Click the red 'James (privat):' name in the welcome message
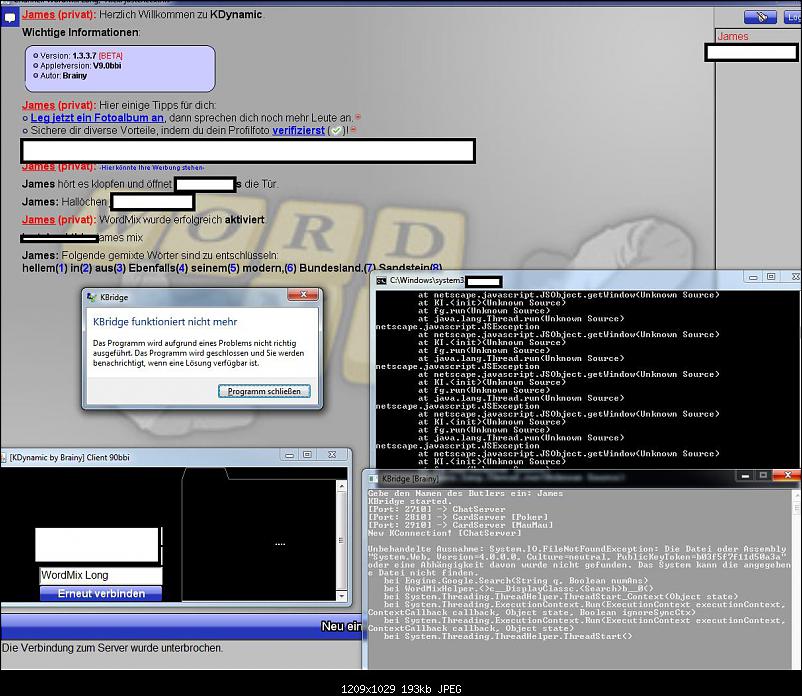Viewport: 802px width, 696px height. click(58, 18)
